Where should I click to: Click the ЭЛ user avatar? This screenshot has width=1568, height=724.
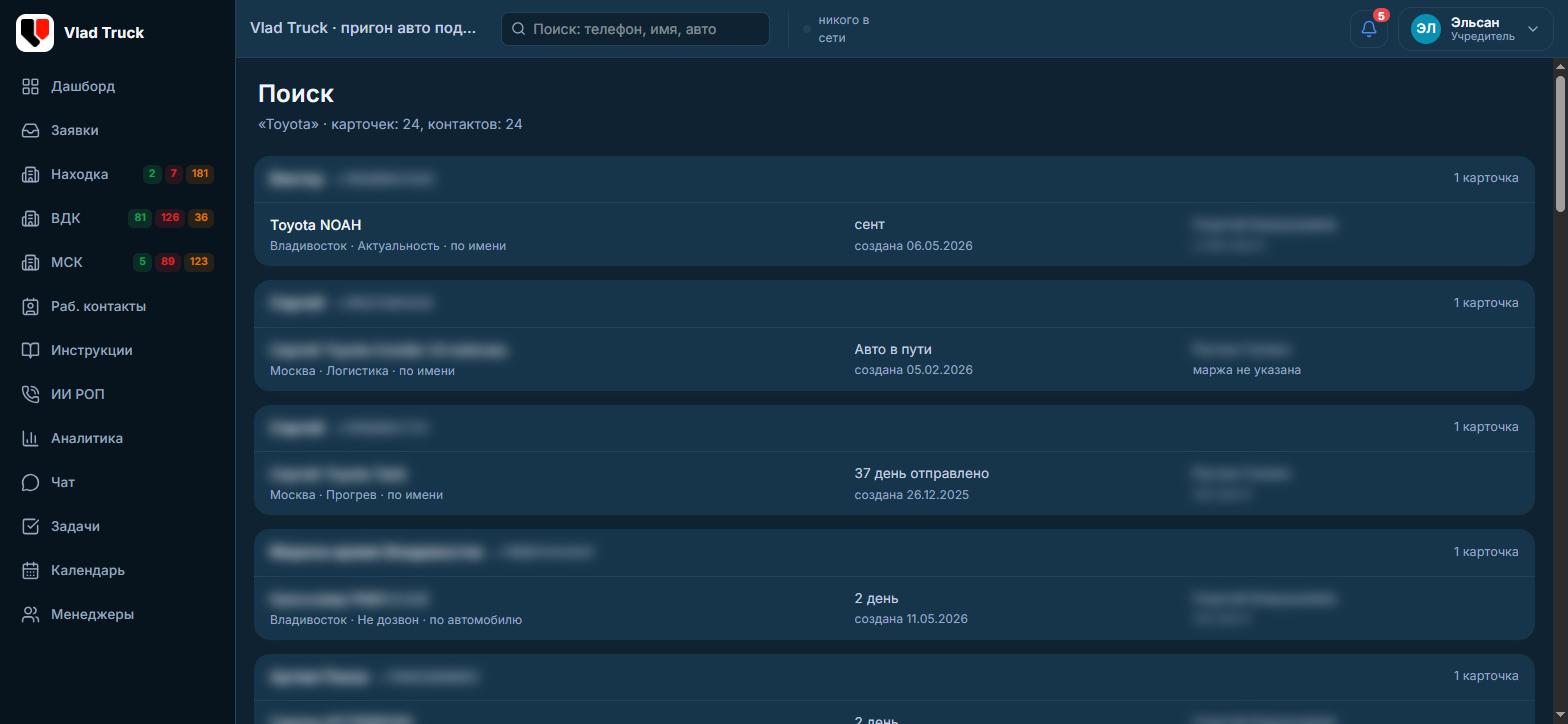pos(1426,29)
